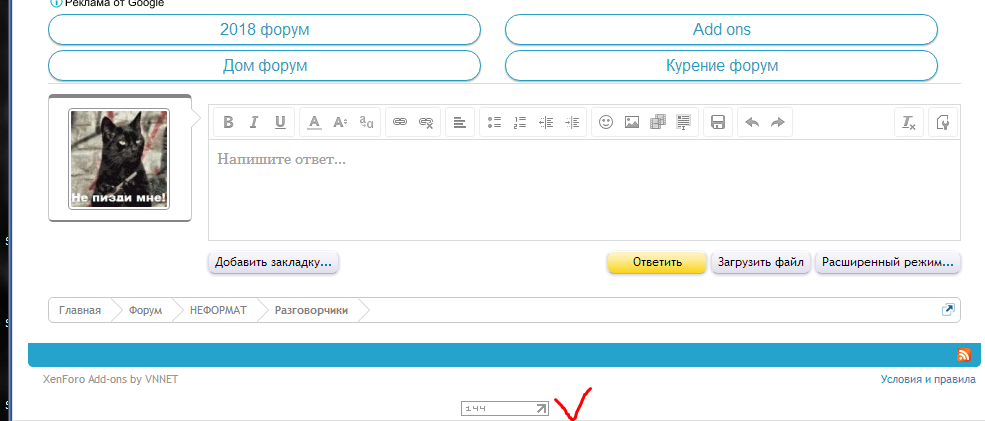
Task: Toggle italic text formatting
Action: pyautogui.click(x=254, y=122)
